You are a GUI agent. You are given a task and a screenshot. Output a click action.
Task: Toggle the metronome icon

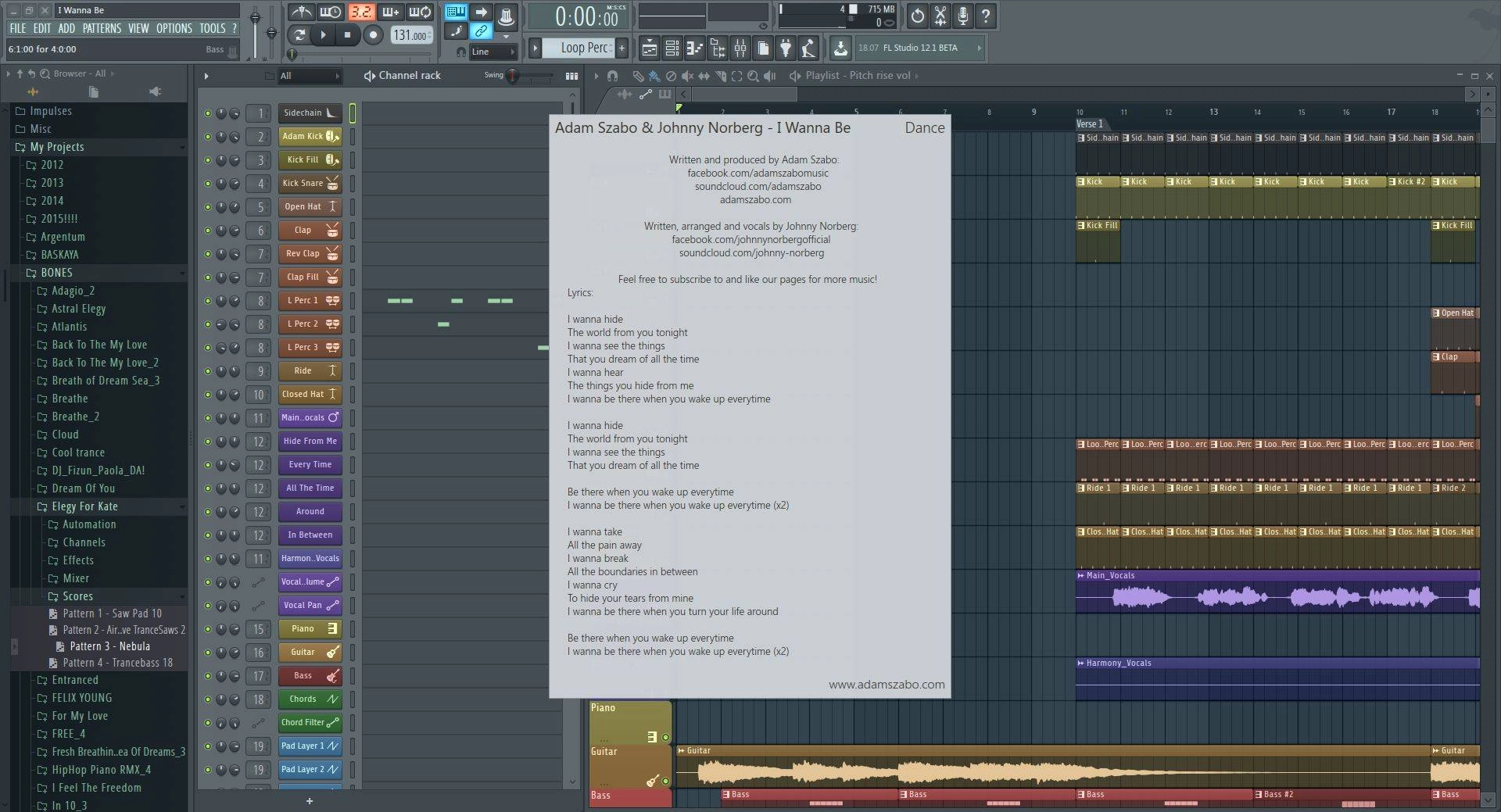(x=301, y=13)
